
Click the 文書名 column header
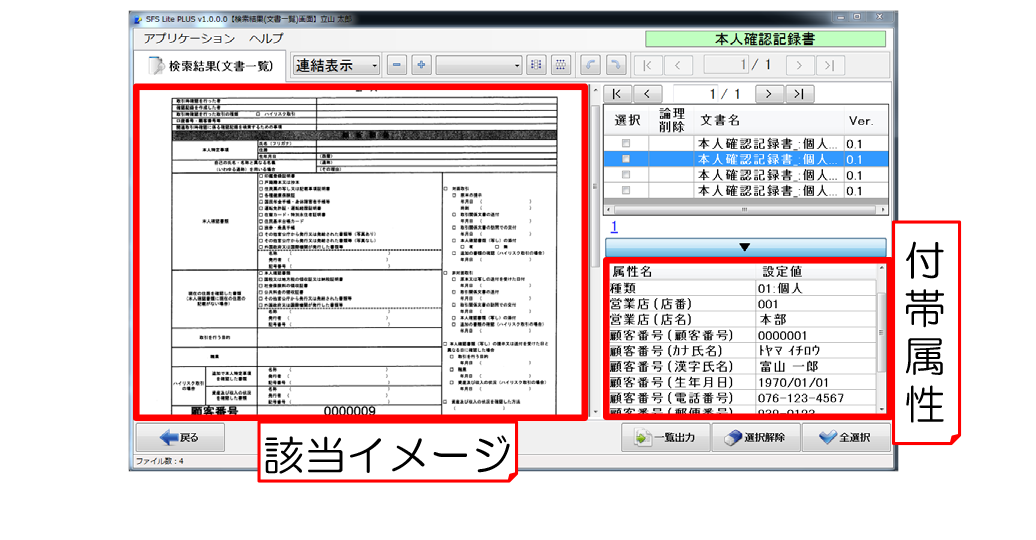[x=769, y=120]
